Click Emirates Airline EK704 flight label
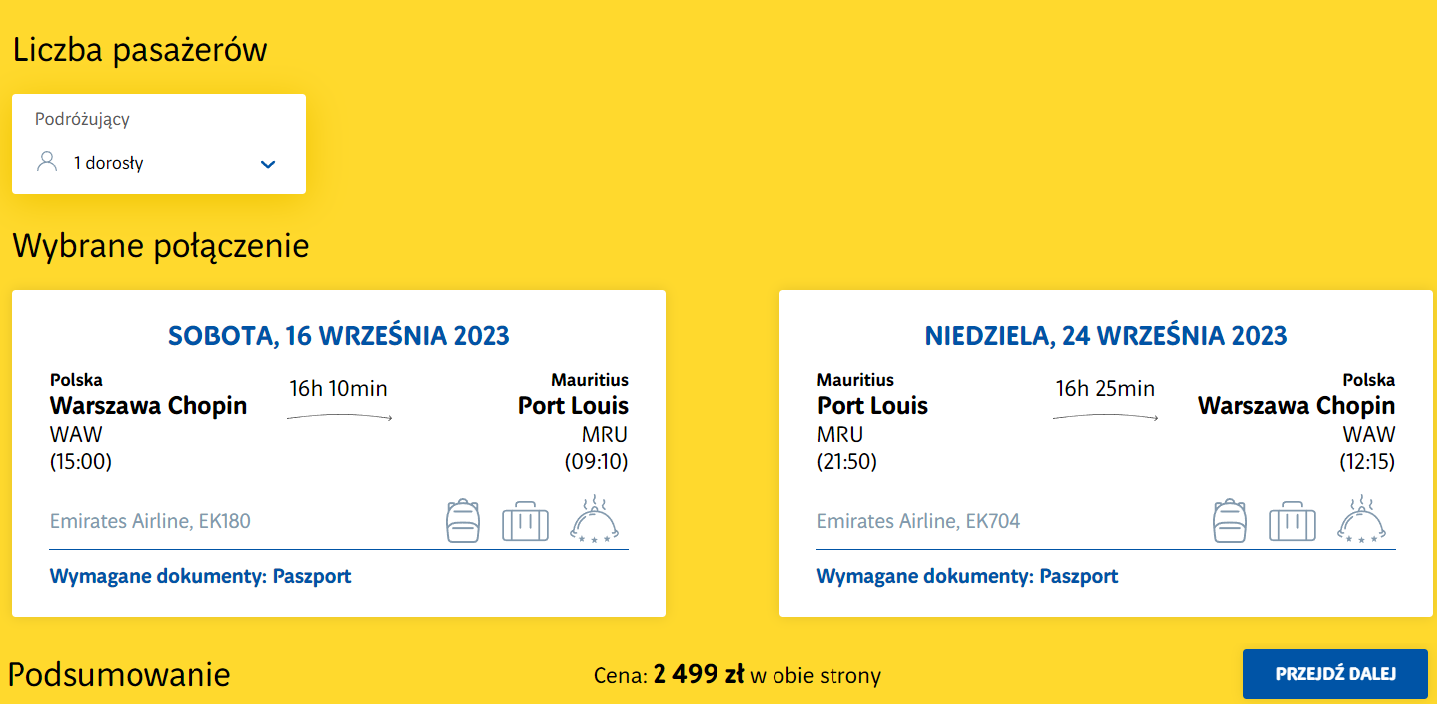The image size is (1437, 704). coord(918,521)
